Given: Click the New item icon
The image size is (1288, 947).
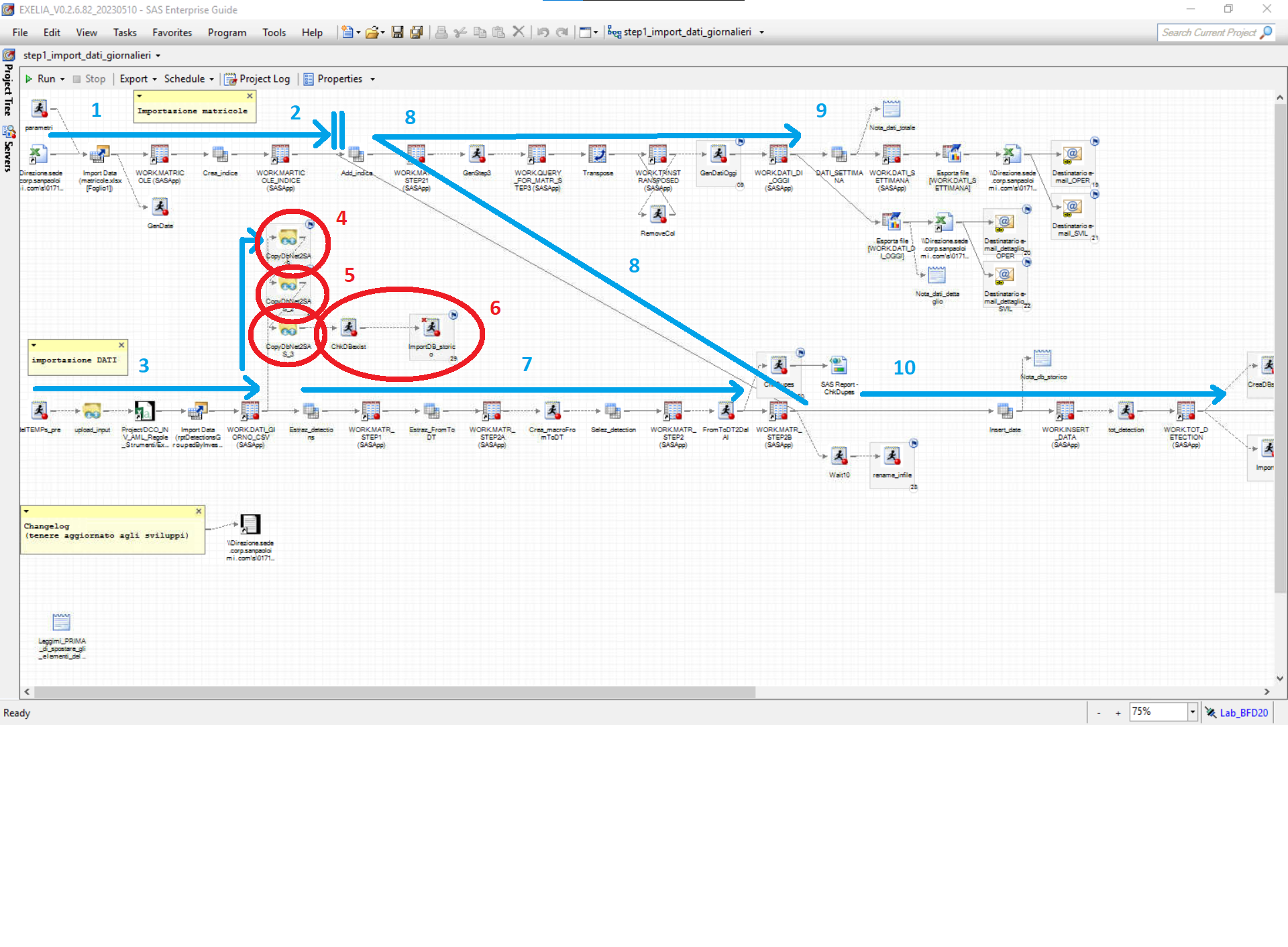Looking at the screenshot, I should [x=347, y=32].
